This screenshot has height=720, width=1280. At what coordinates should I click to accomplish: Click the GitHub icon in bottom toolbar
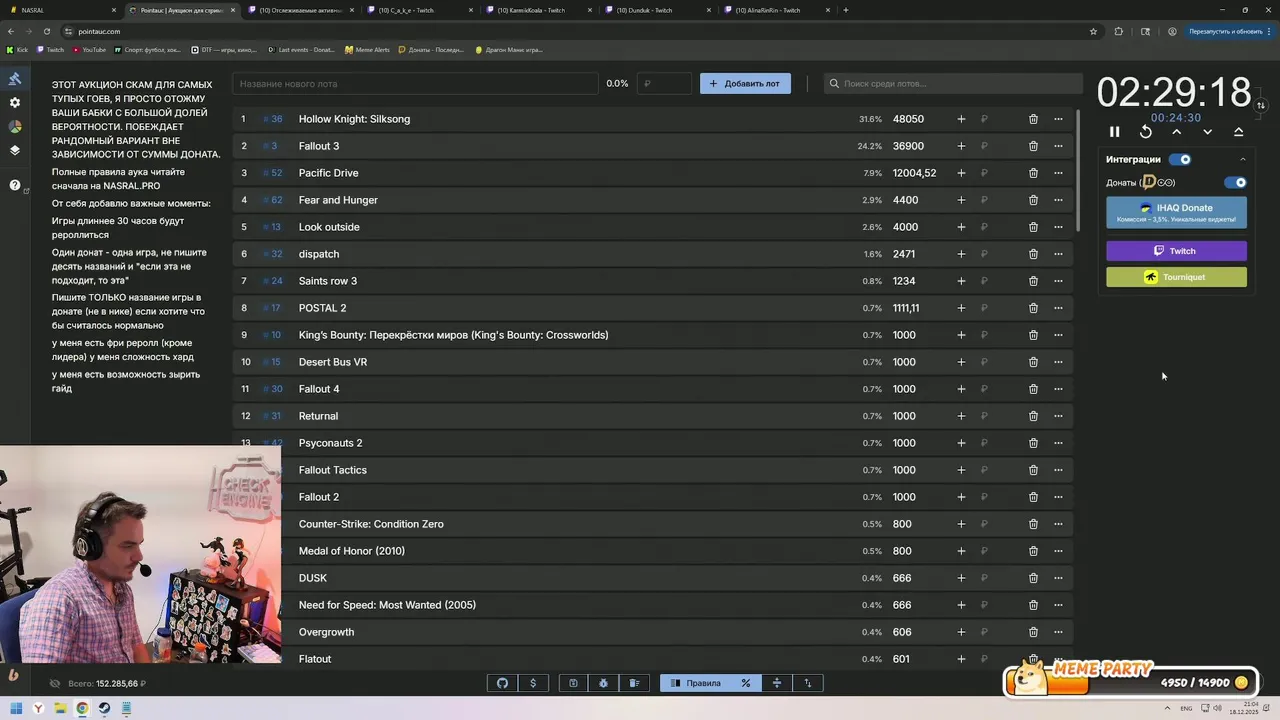[502, 683]
